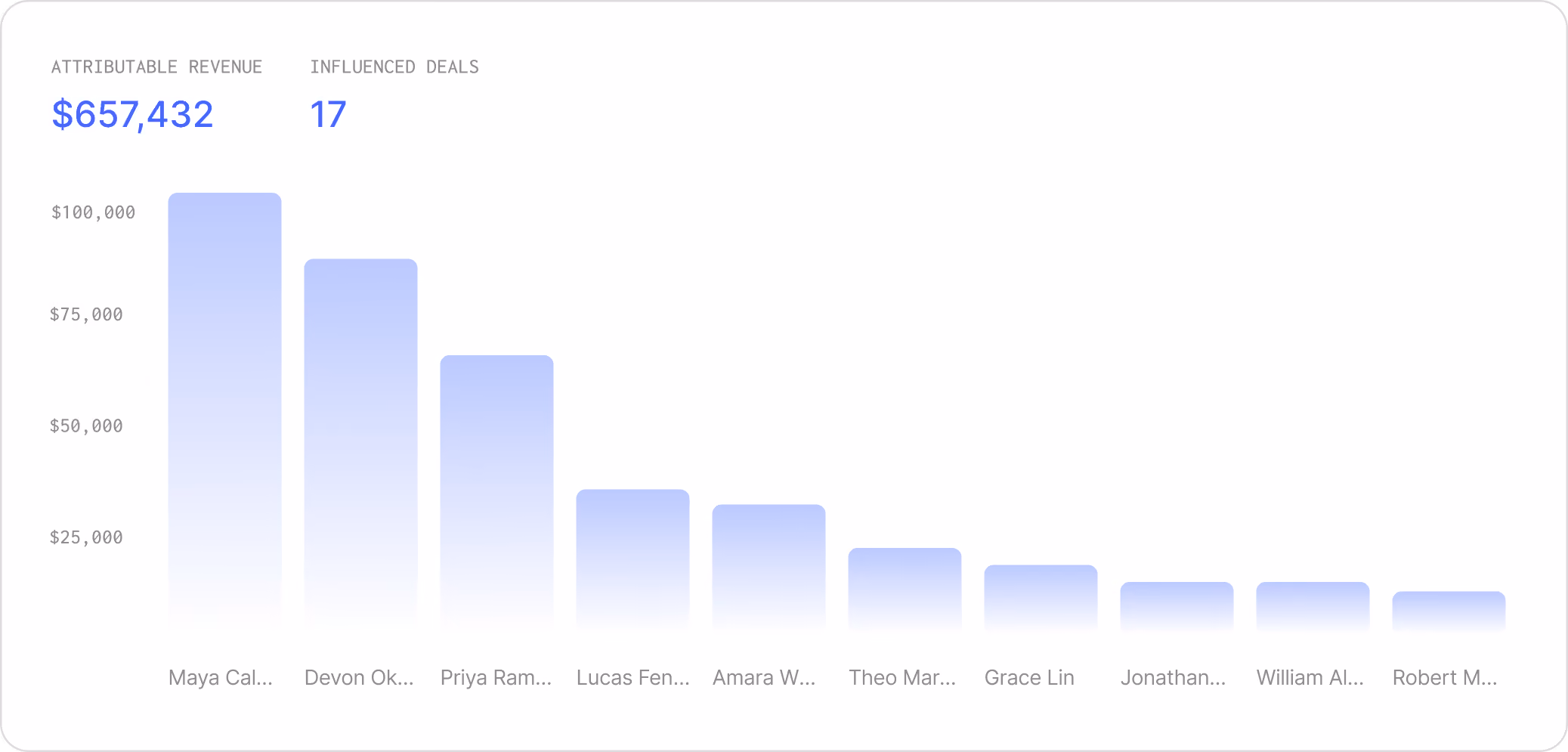Click the Grace Lin axis label
The width and height of the screenshot is (1568, 752).
(x=1029, y=677)
